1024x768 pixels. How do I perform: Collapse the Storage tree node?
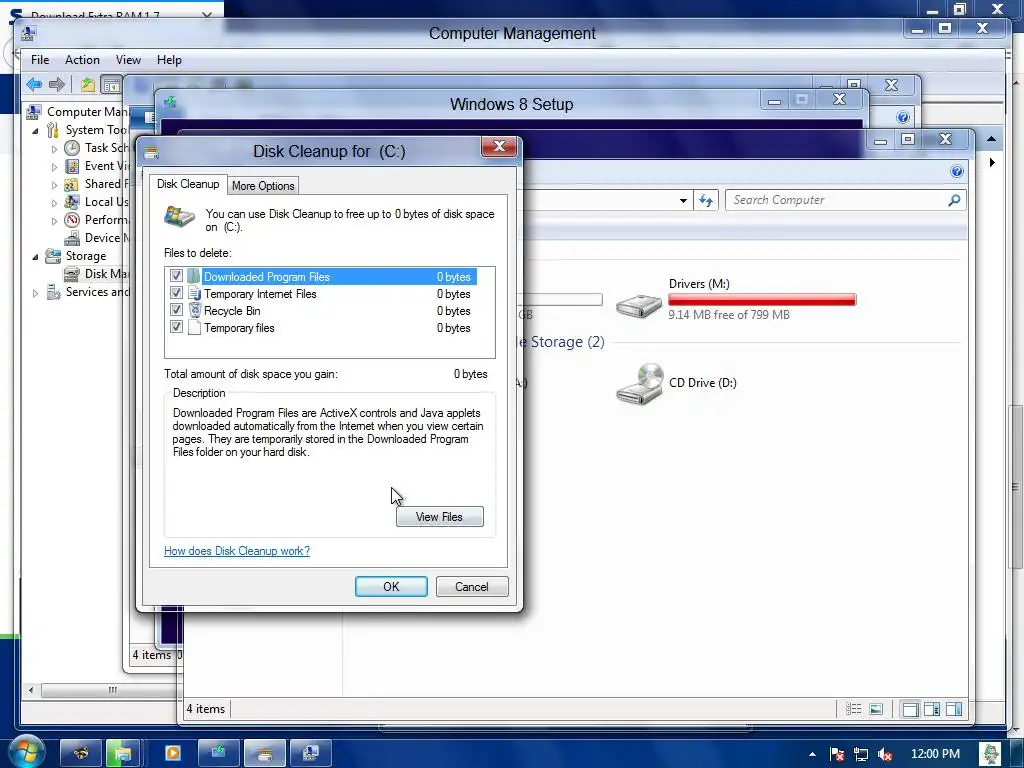(35, 257)
